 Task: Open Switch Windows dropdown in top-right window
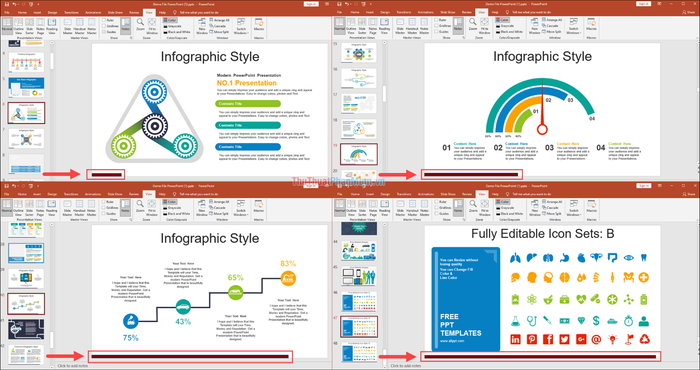click(574, 27)
